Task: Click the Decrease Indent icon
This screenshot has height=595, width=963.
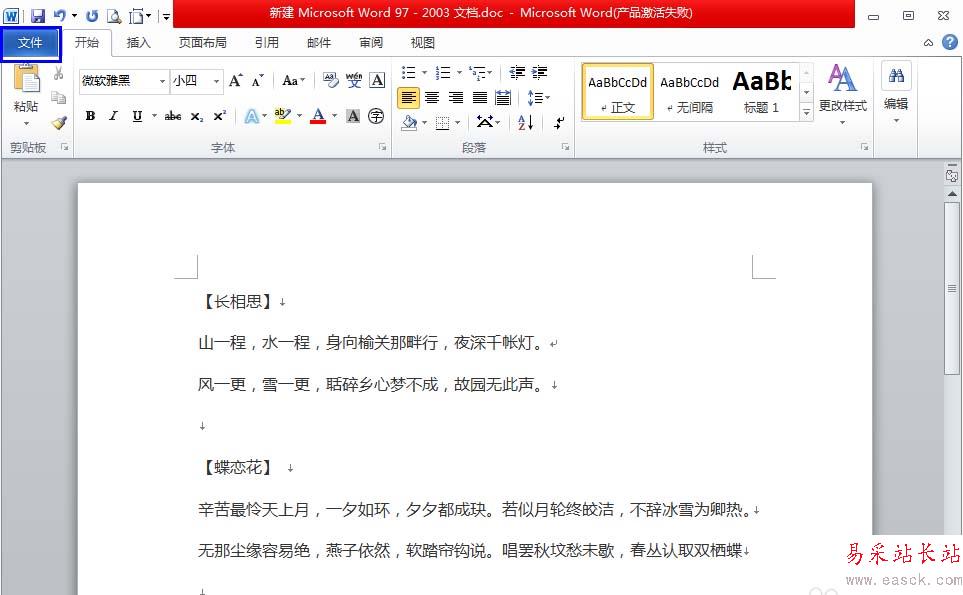Action: click(517, 72)
